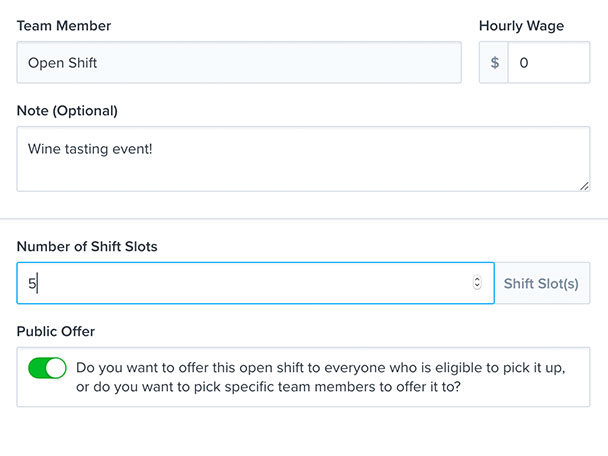Click the Team Member field label
This screenshot has width=608, height=456.
64,26
